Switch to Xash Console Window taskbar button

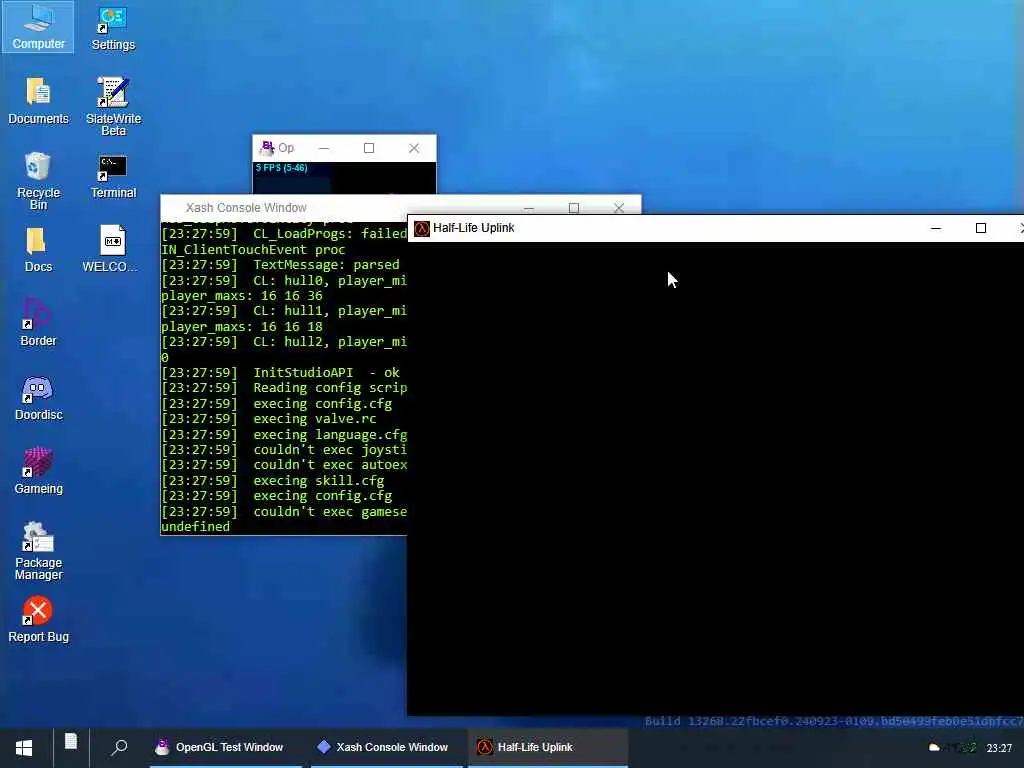coord(385,747)
